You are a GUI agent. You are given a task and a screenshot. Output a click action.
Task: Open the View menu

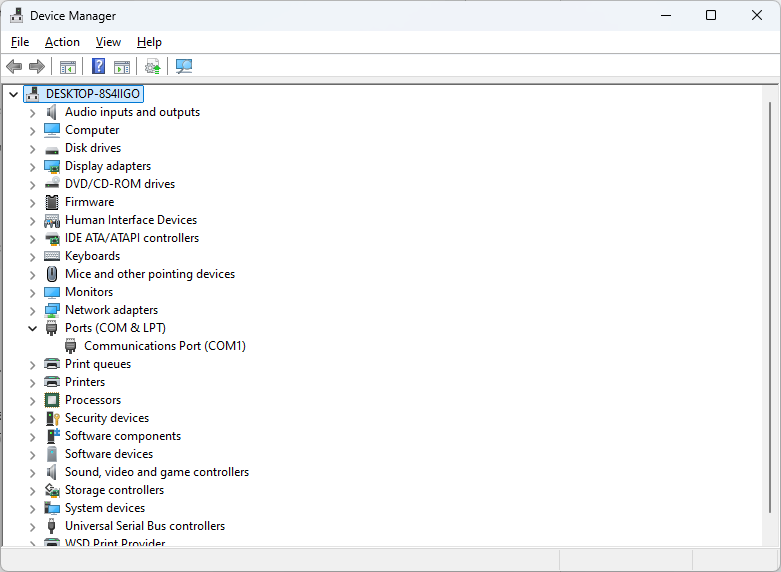pos(108,42)
